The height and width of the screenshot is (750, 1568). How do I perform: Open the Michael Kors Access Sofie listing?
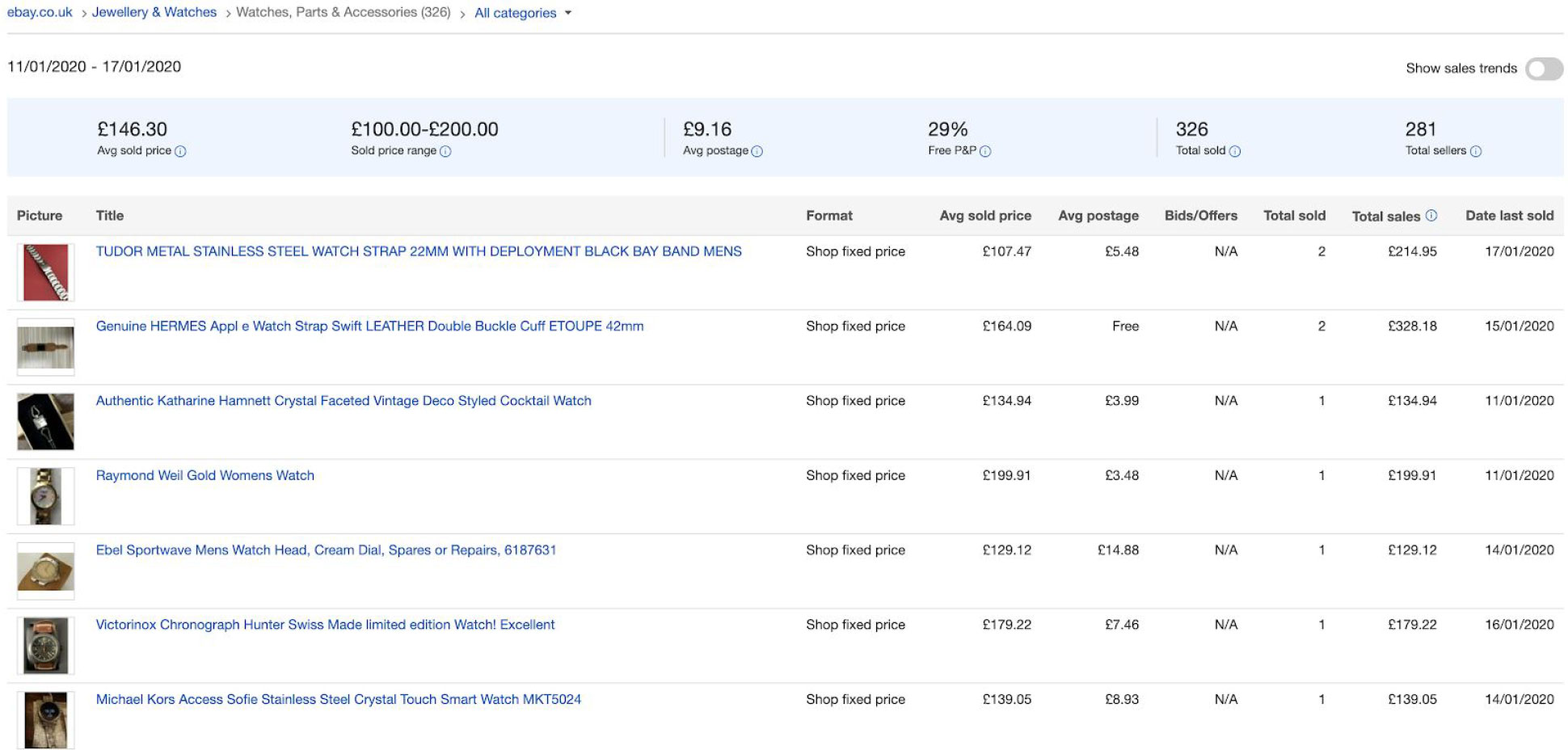[339, 700]
